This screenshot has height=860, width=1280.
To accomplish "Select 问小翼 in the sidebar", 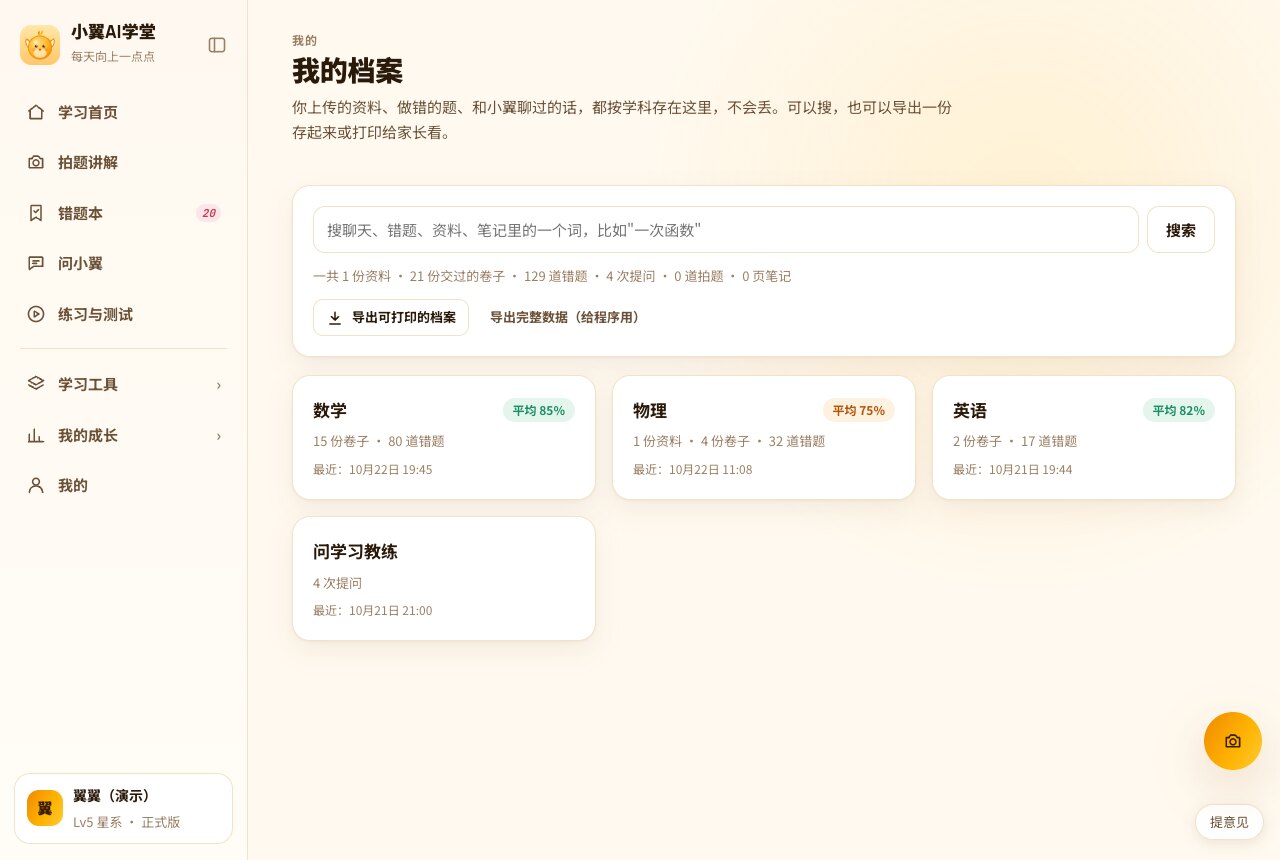I will (x=124, y=263).
